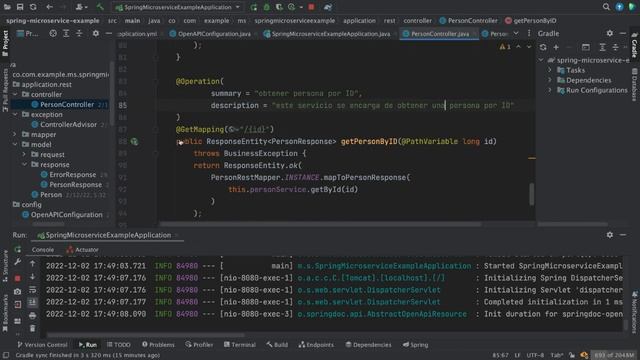Expand Gradle Dependencies node
The image size is (640, 360).
point(550,80)
